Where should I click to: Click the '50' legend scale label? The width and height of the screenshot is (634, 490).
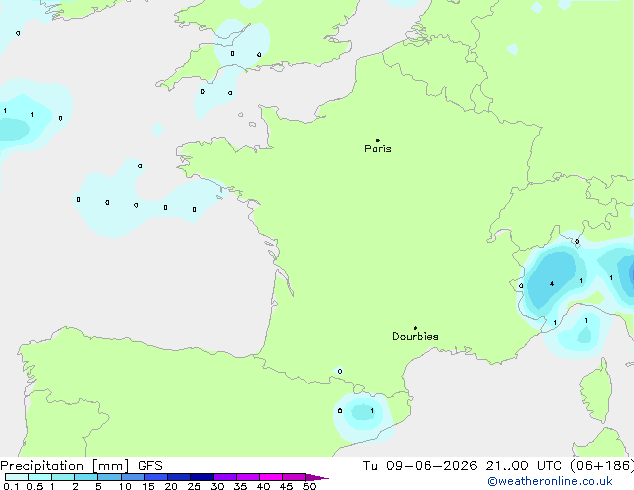(x=309, y=486)
